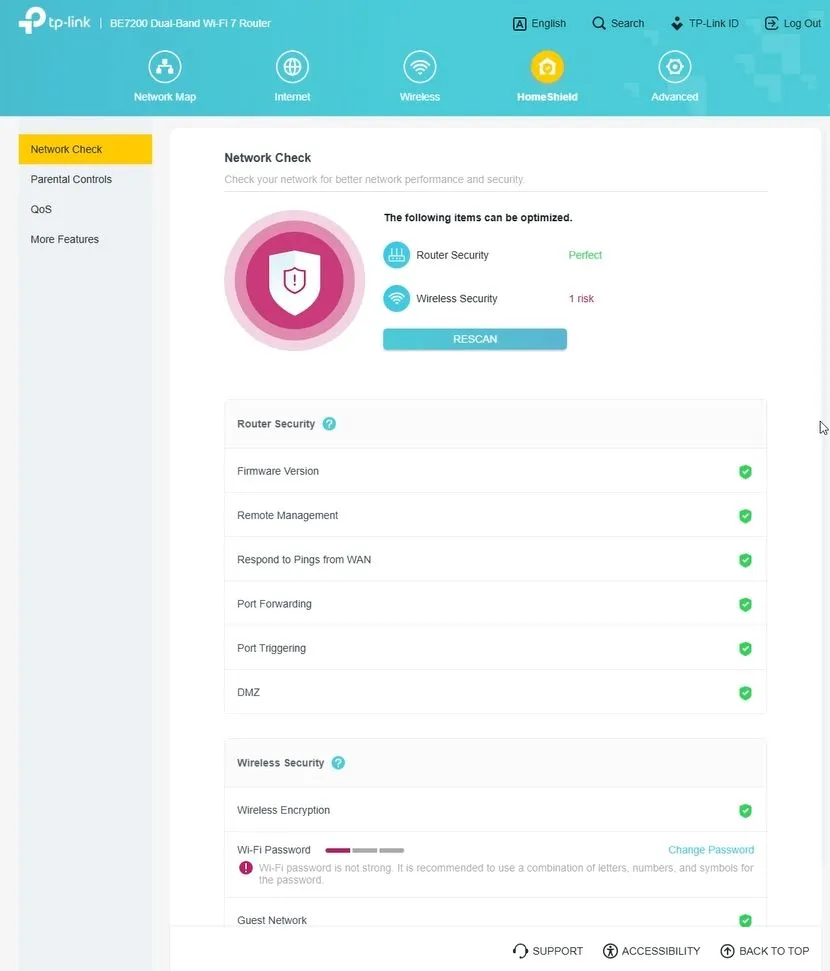Open the Advanced gear icon

tap(675, 68)
